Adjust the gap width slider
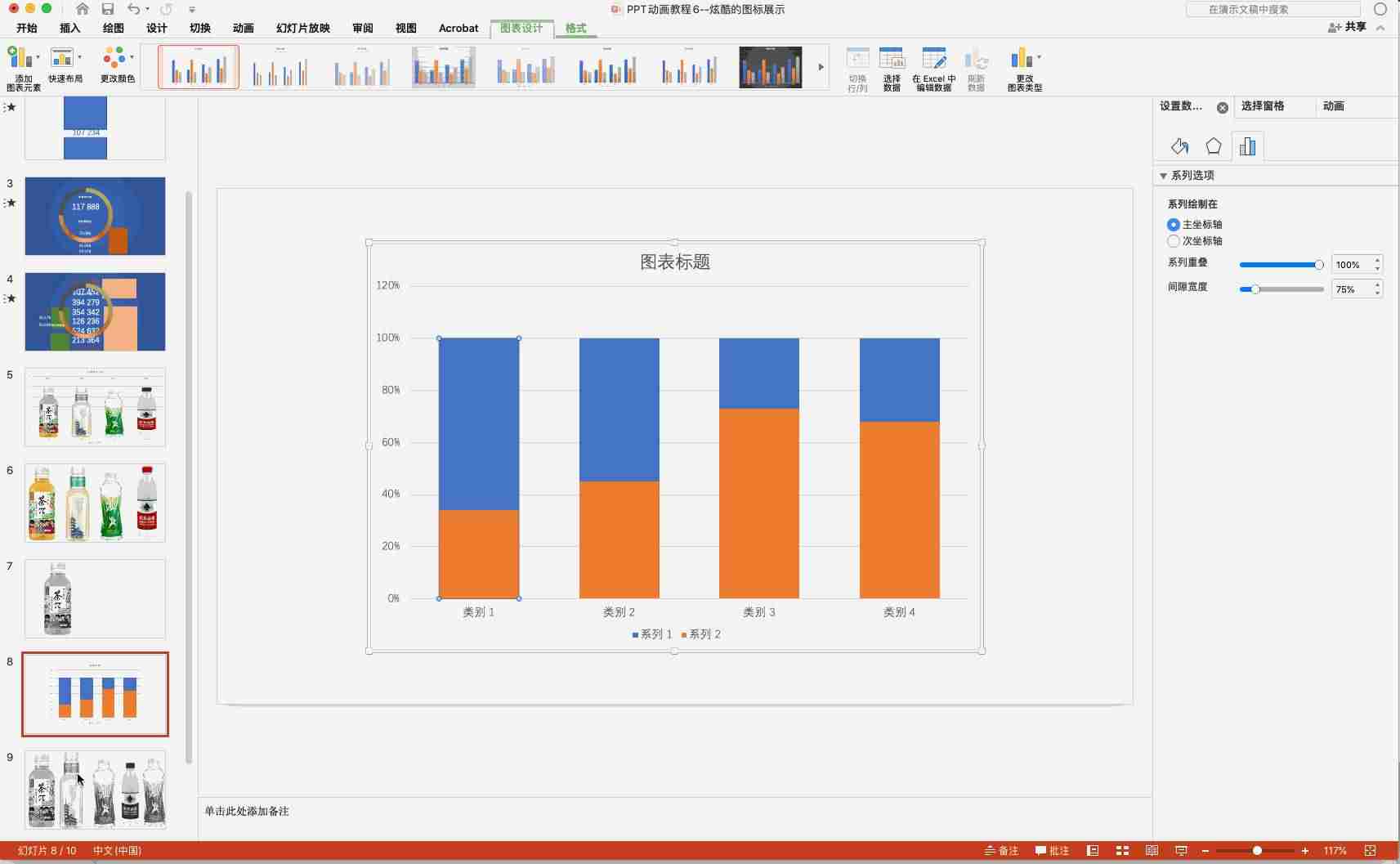Screen dimensions: 1400x864 tap(1255, 289)
